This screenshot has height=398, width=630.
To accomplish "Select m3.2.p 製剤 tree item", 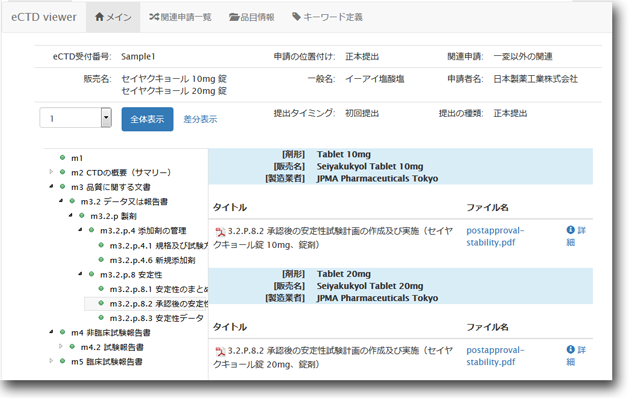I will (113, 216).
